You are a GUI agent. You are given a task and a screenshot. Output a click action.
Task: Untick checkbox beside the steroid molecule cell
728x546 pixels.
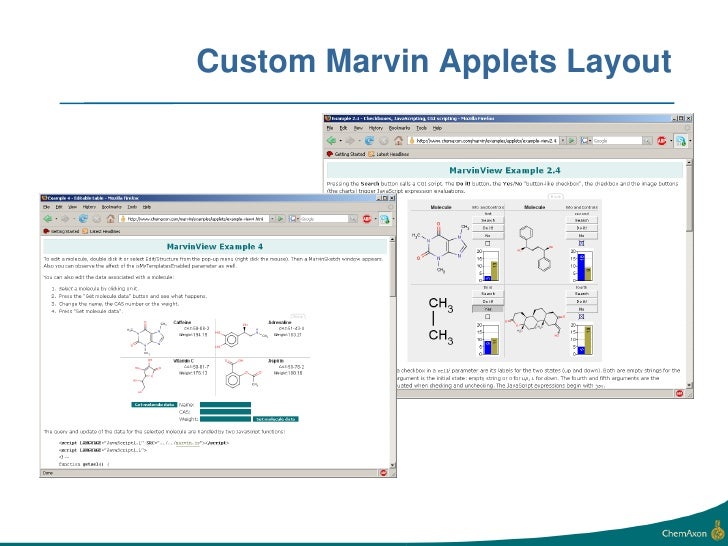coord(581,317)
